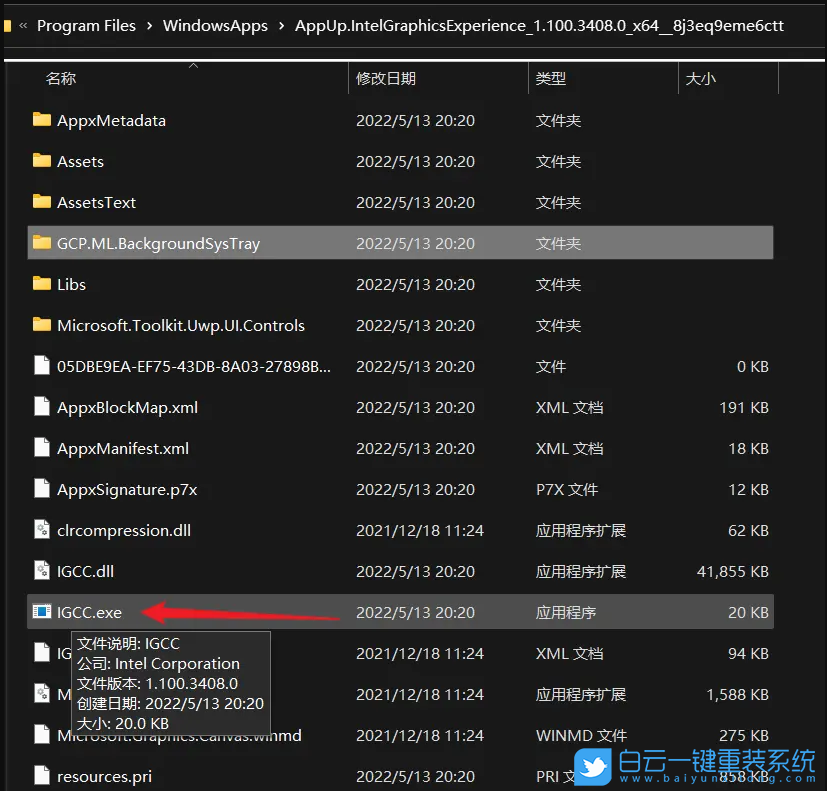
Task: Click the resources.pri document icon
Action: pyautogui.click(x=41, y=776)
